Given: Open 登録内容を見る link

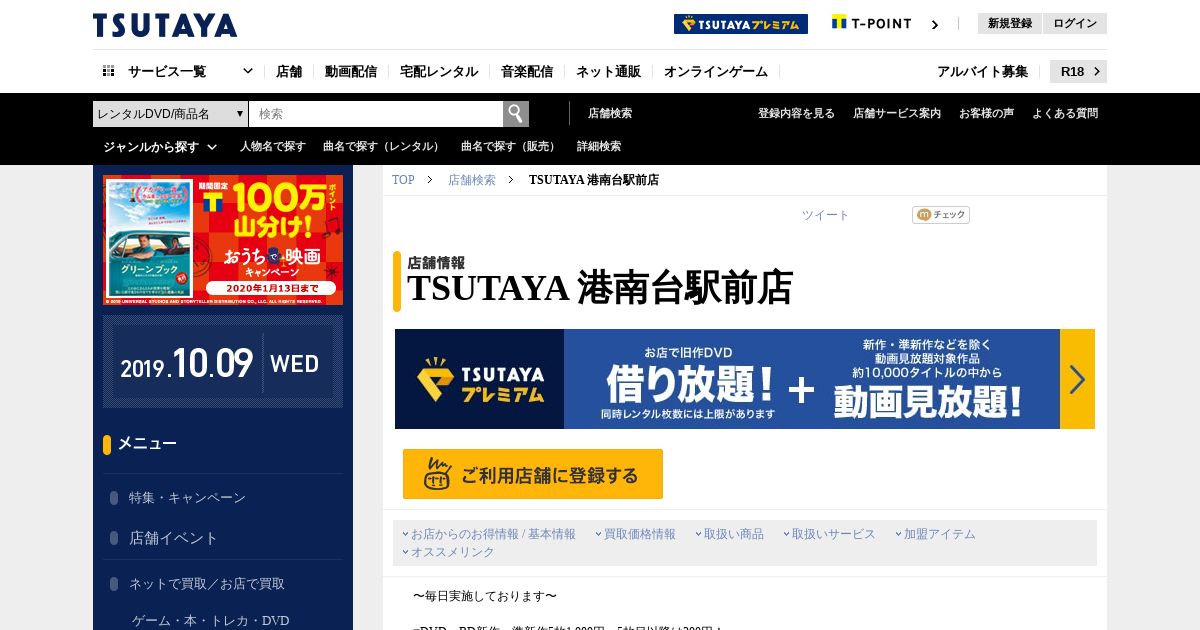Looking at the screenshot, I should pyautogui.click(x=796, y=114).
